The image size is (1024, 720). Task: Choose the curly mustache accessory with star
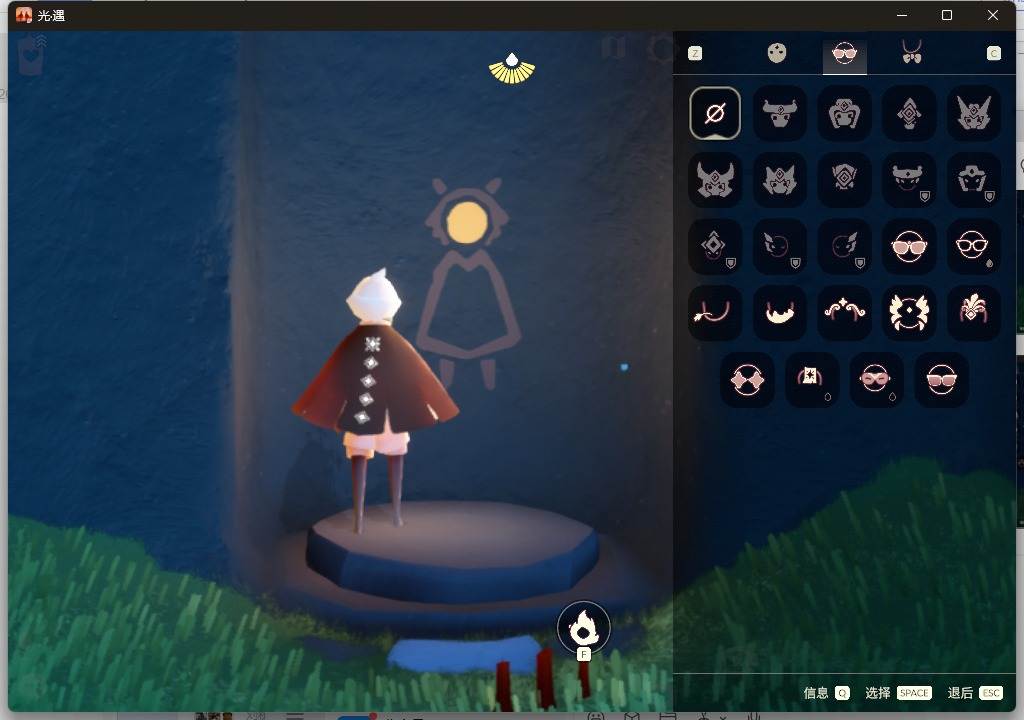pos(844,312)
